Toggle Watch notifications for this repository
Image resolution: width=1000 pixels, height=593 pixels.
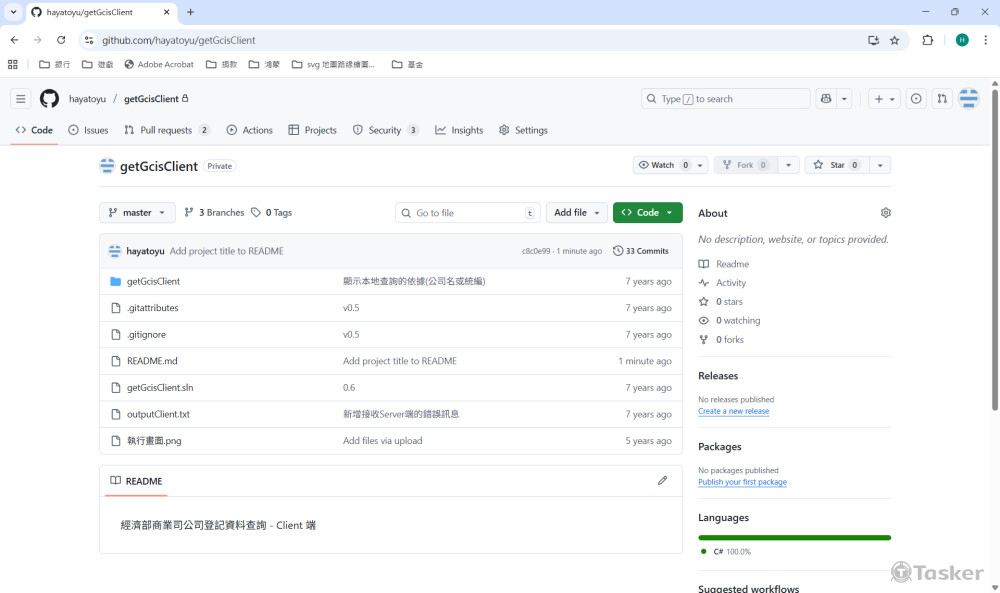[662, 165]
